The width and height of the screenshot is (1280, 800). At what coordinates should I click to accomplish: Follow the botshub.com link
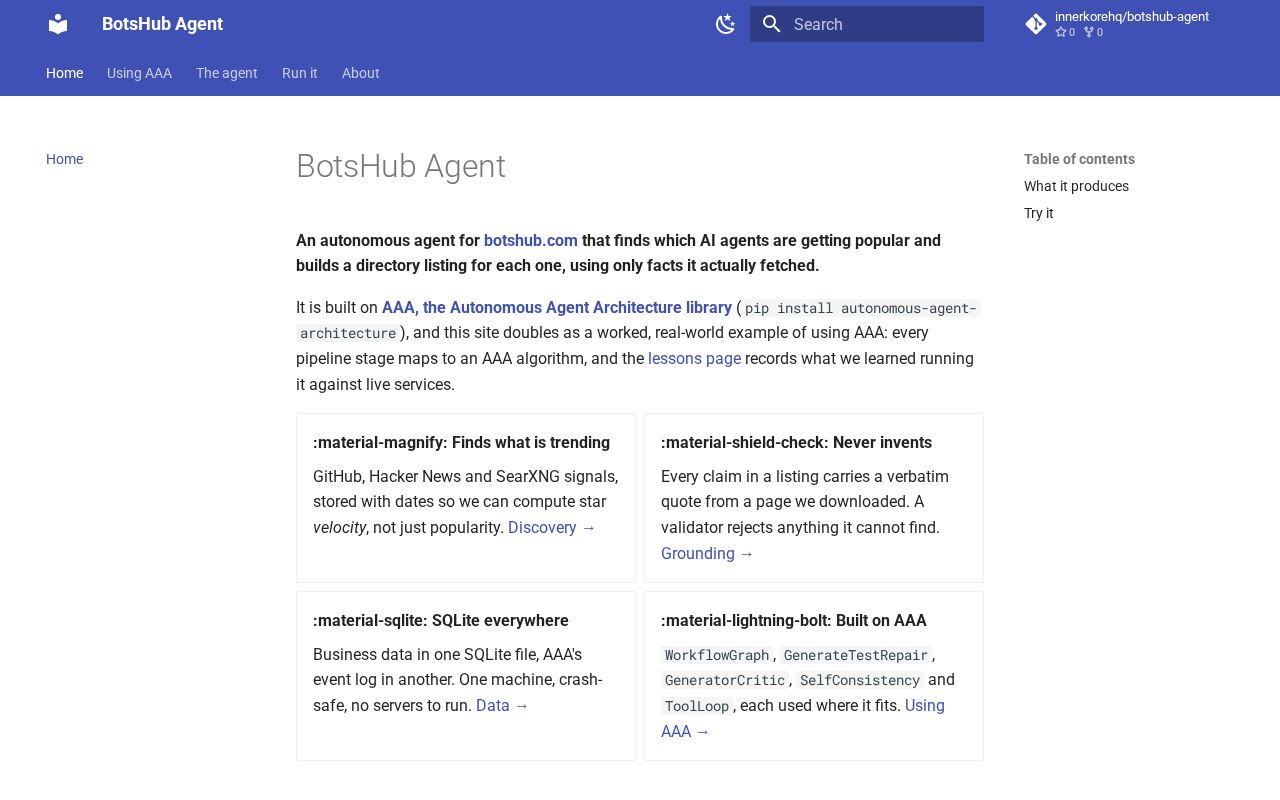[531, 240]
